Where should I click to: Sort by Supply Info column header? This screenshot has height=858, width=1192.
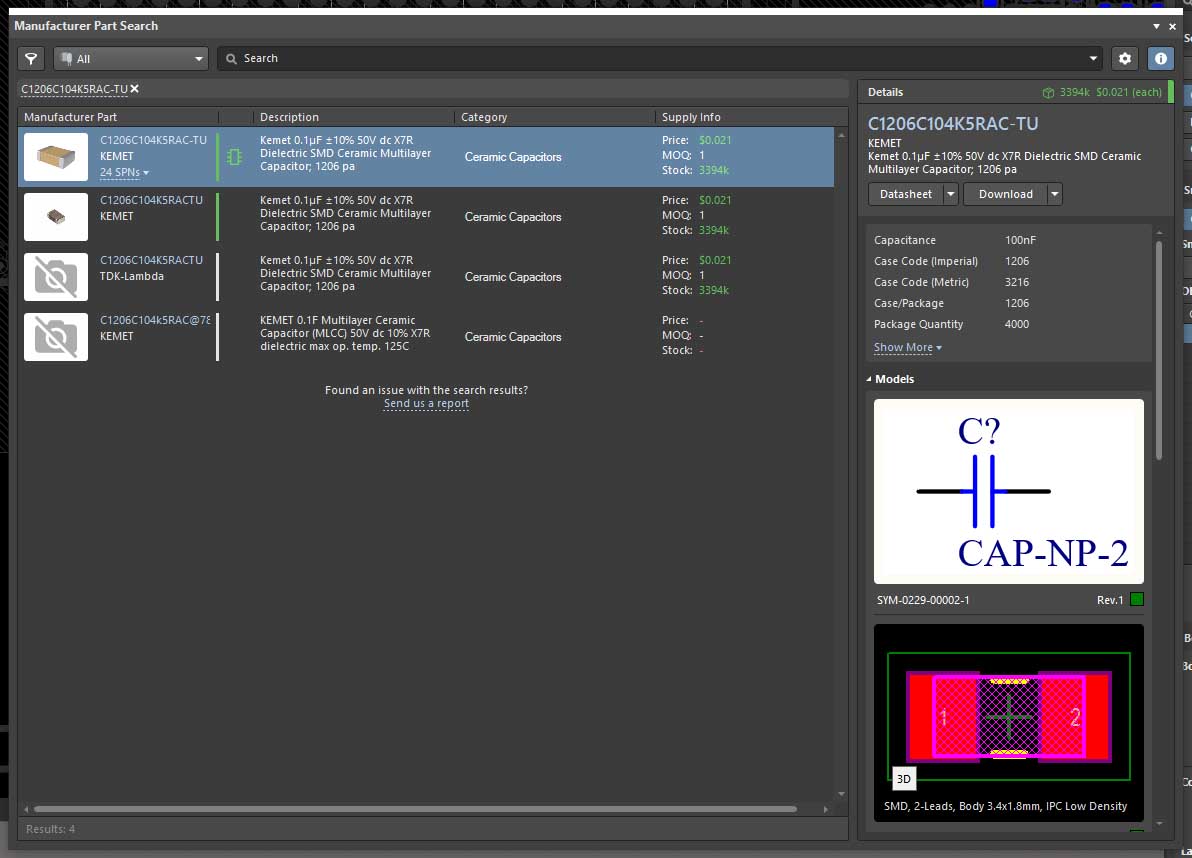691,117
